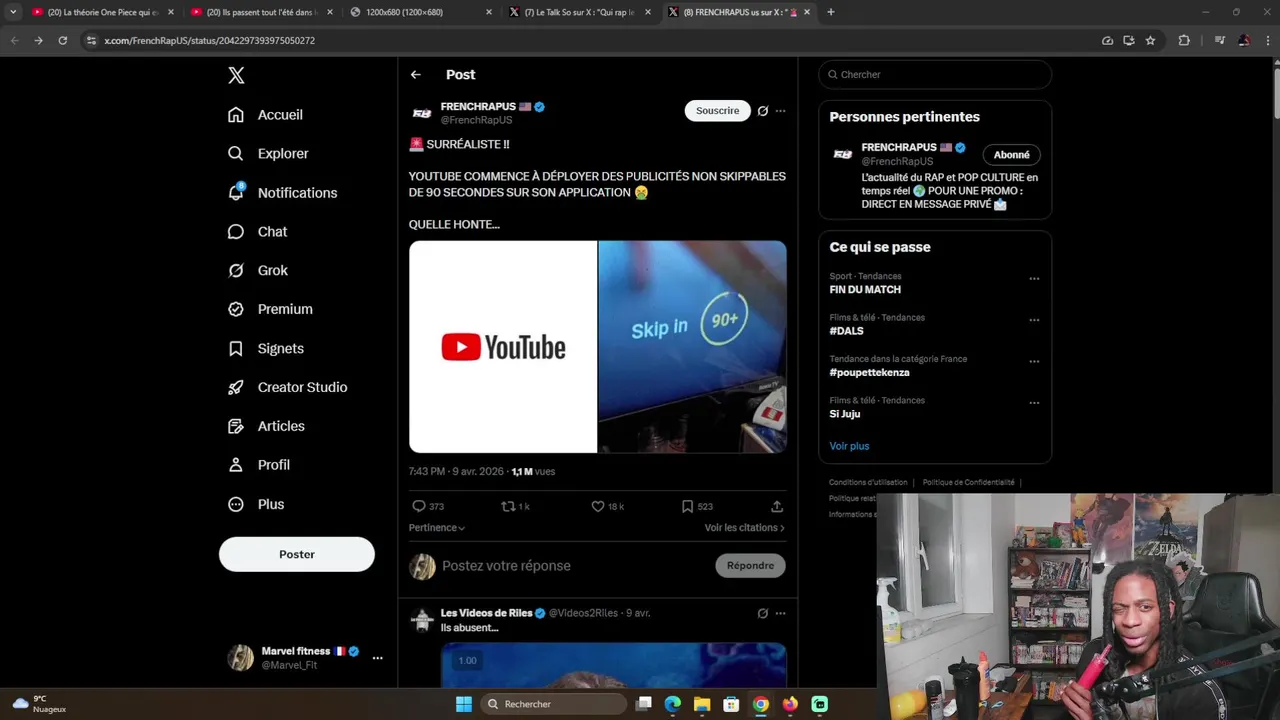The height and width of the screenshot is (720, 1280).
Task: Open Voir les citations link
Action: click(745, 528)
